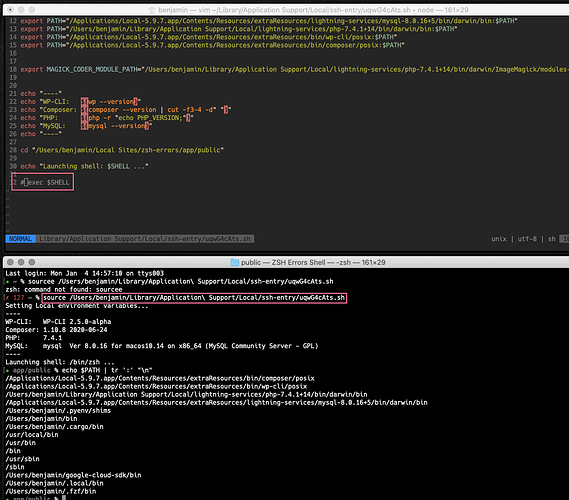Click '/Users/benjamin/.pyenv/shims' path line
This screenshot has height=500, width=569.
coord(58,411)
